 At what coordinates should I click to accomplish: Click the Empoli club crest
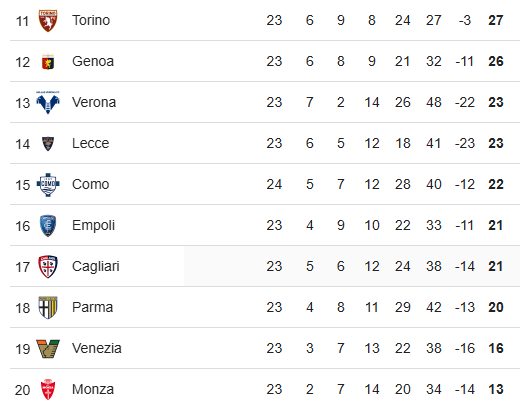[x=48, y=226]
